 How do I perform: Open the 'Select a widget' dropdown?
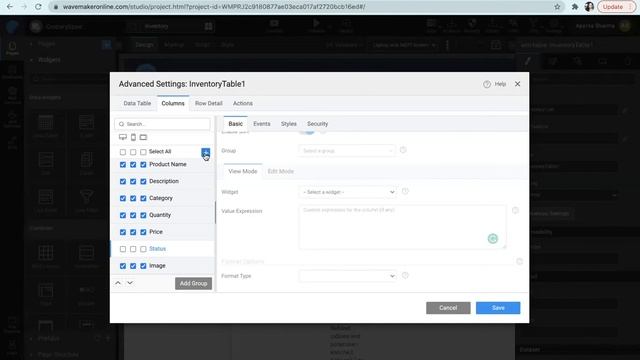(x=347, y=192)
